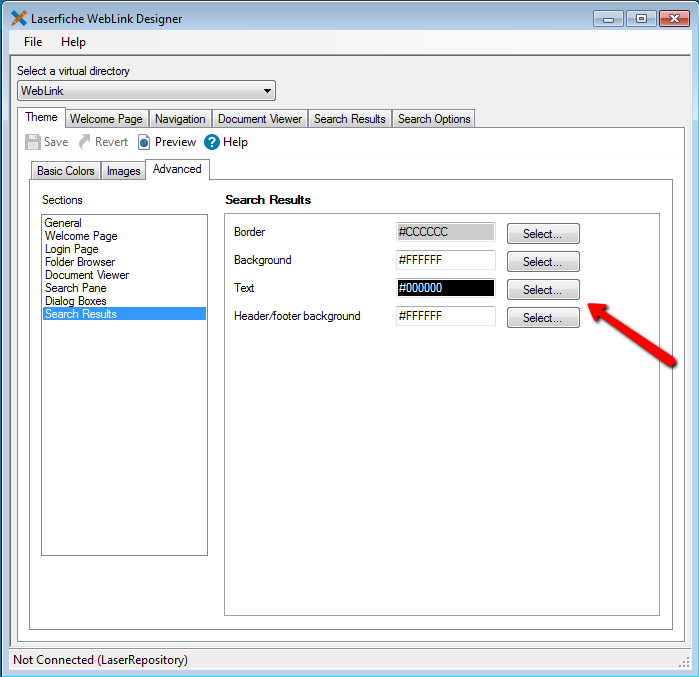This screenshot has width=699, height=677.
Task: Click the toolbar Help label
Action: (x=235, y=142)
